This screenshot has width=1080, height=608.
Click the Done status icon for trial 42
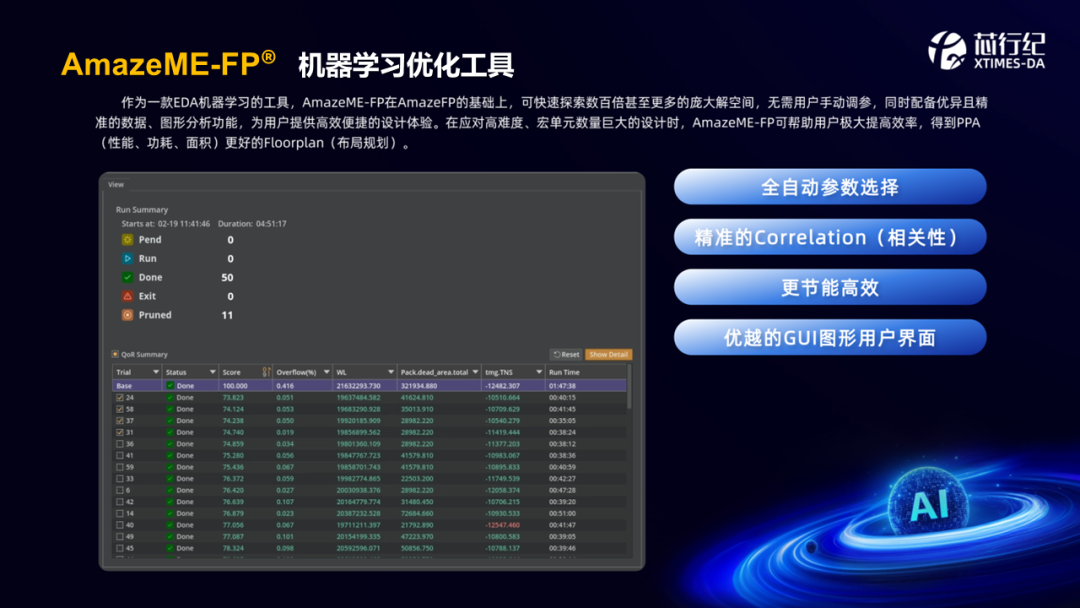pos(169,502)
